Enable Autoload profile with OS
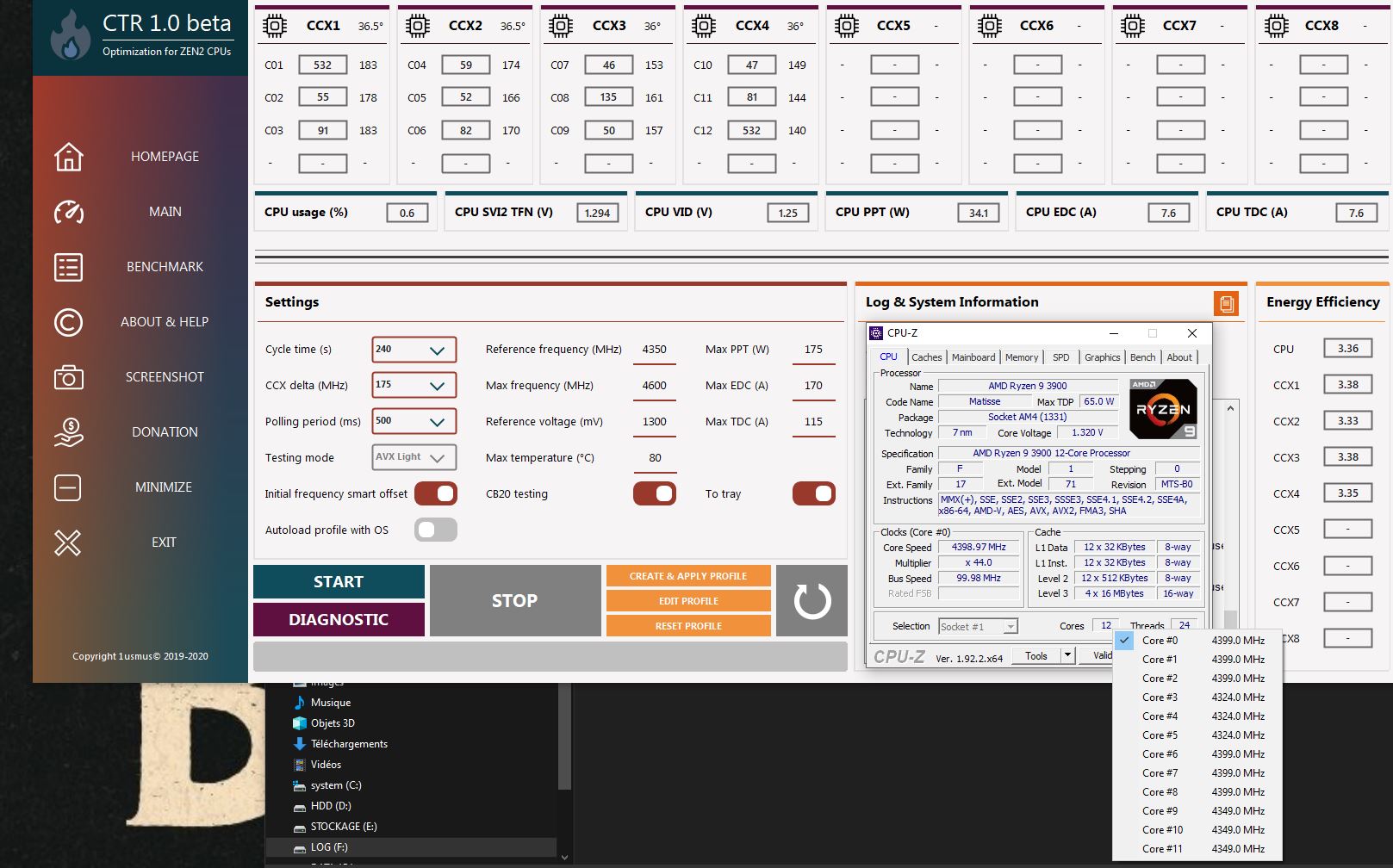This screenshot has height=868, width=1393. click(x=436, y=530)
